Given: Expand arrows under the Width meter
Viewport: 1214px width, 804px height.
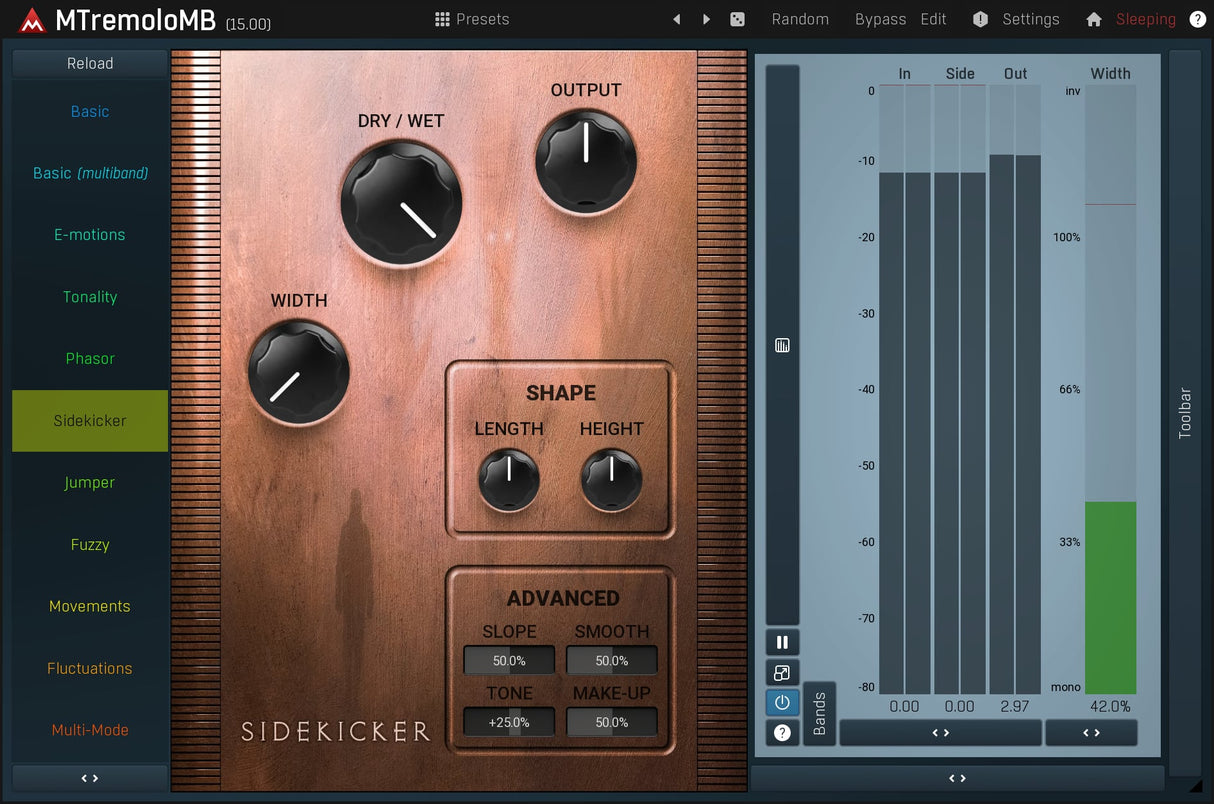Looking at the screenshot, I should tap(1091, 733).
